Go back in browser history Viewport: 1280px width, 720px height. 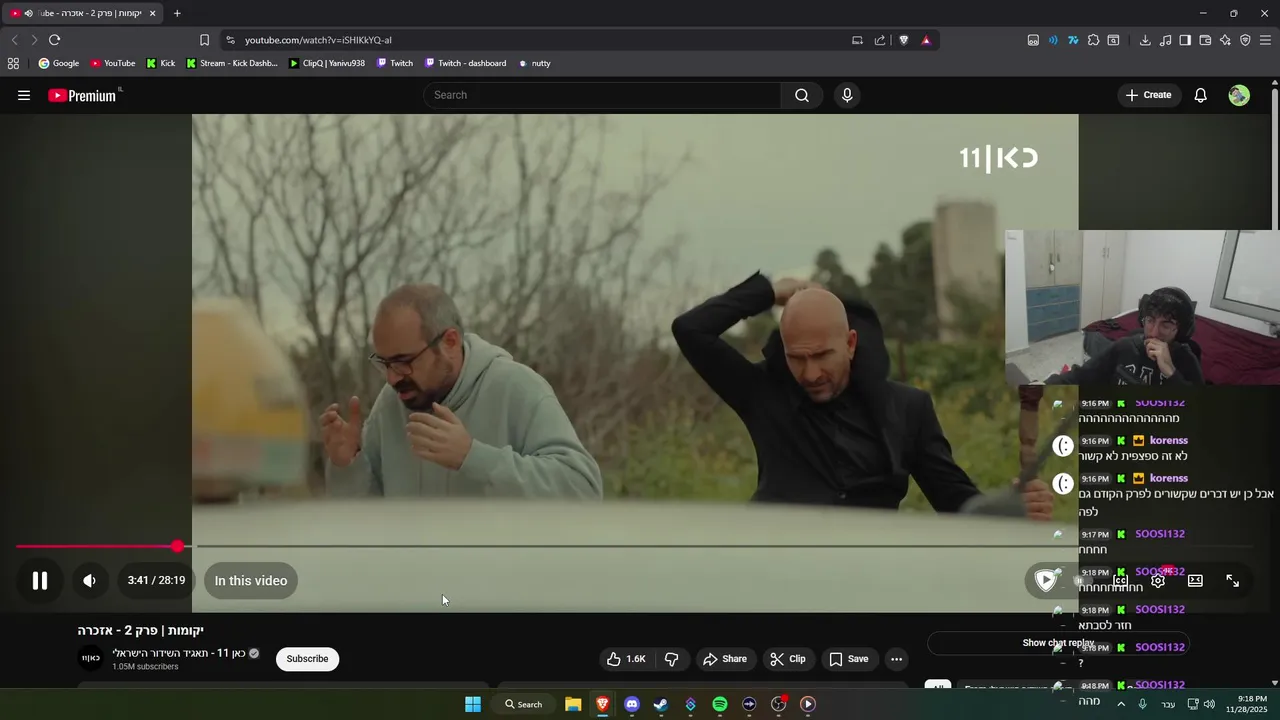[14, 40]
